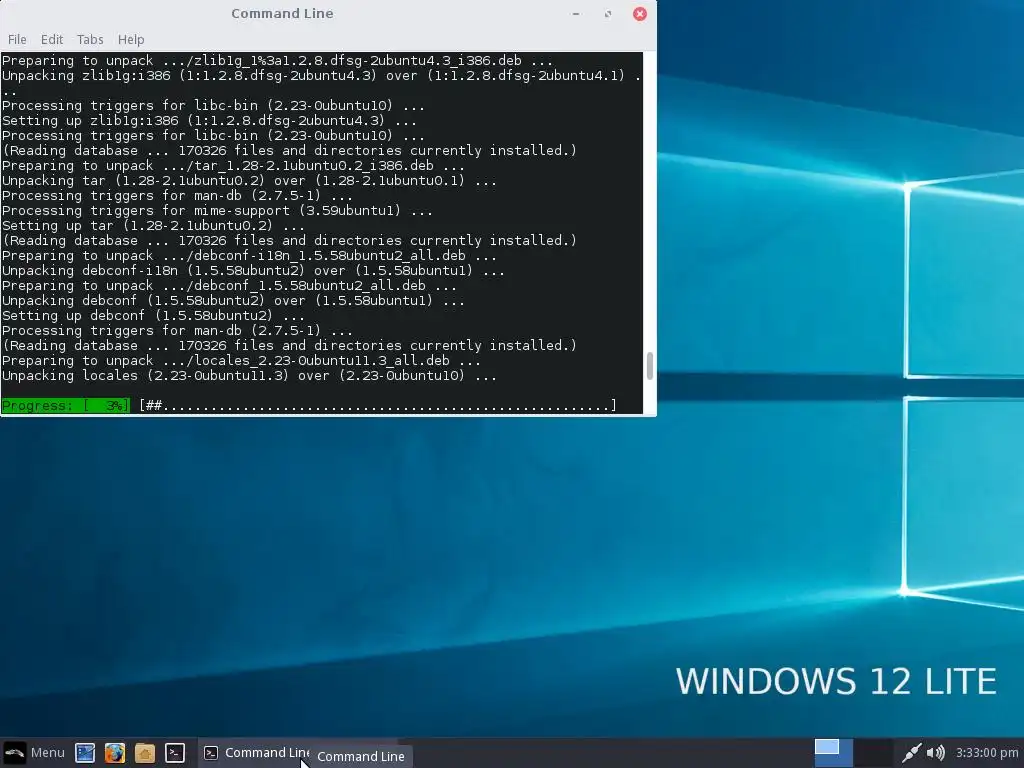The width and height of the screenshot is (1024, 768).
Task: Click the Menu bird logo icon
Action: (x=14, y=752)
